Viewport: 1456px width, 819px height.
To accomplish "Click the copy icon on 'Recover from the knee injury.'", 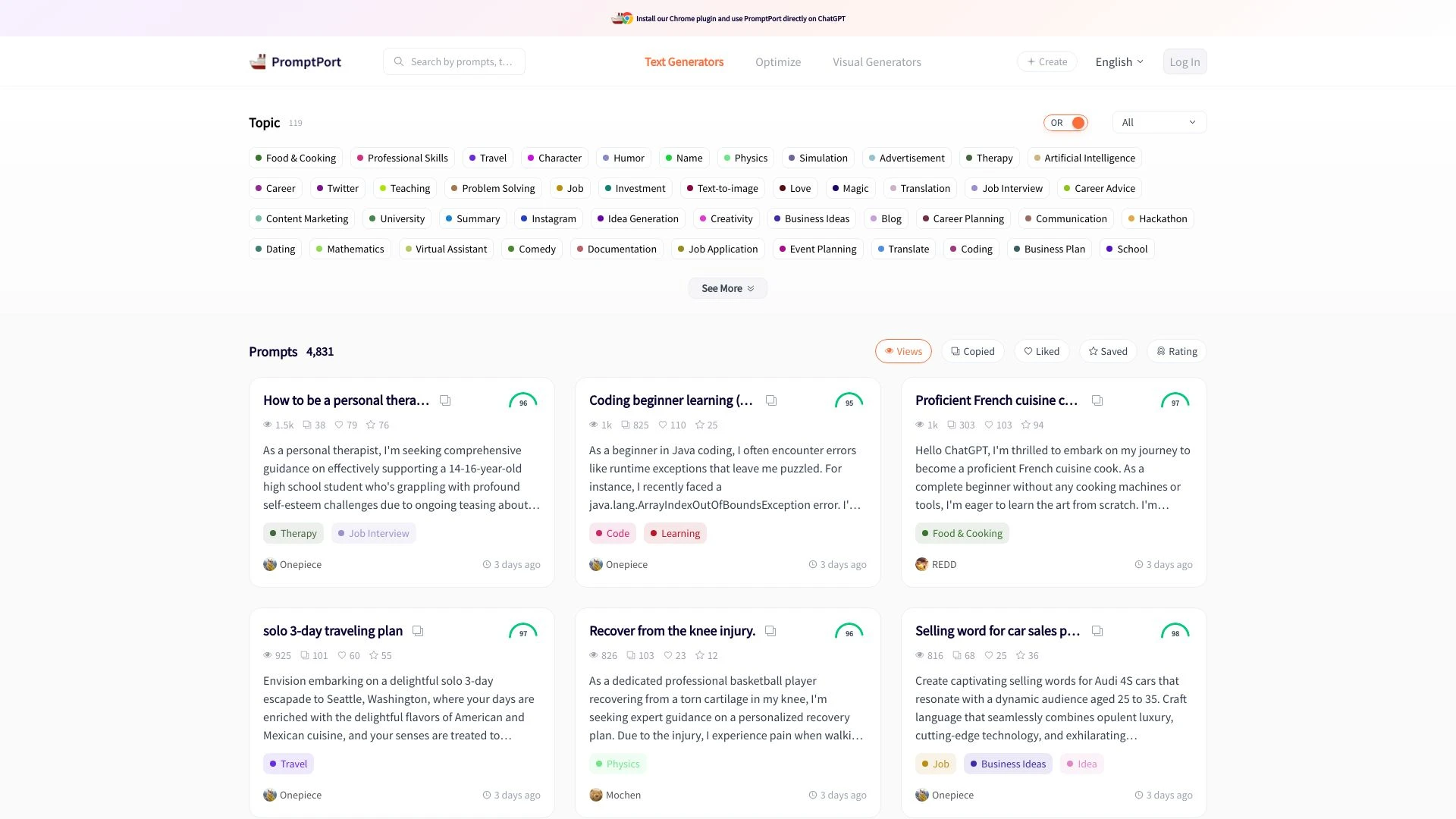I will pyautogui.click(x=771, y=631).
